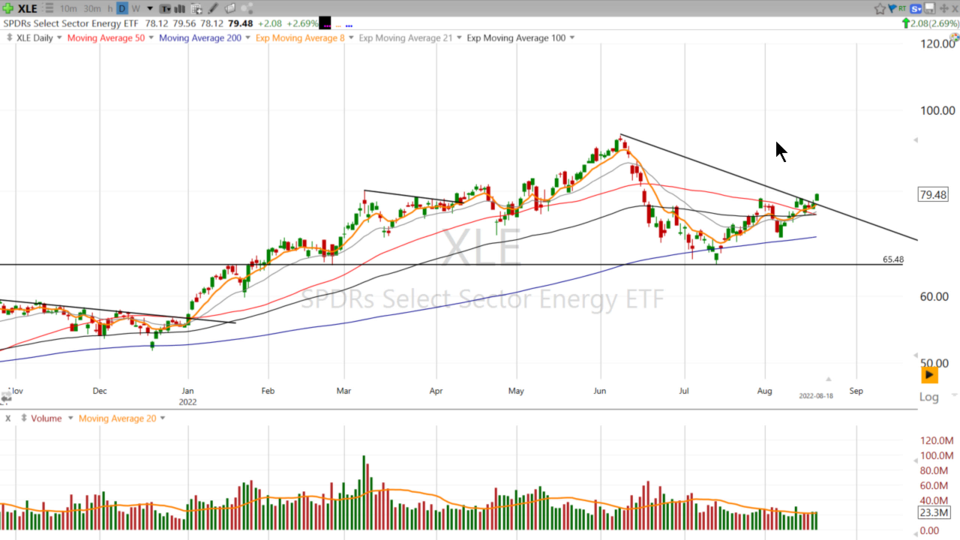
Task: Click small icon at bottom-left of date axis
Action: [x=6, y=399]
